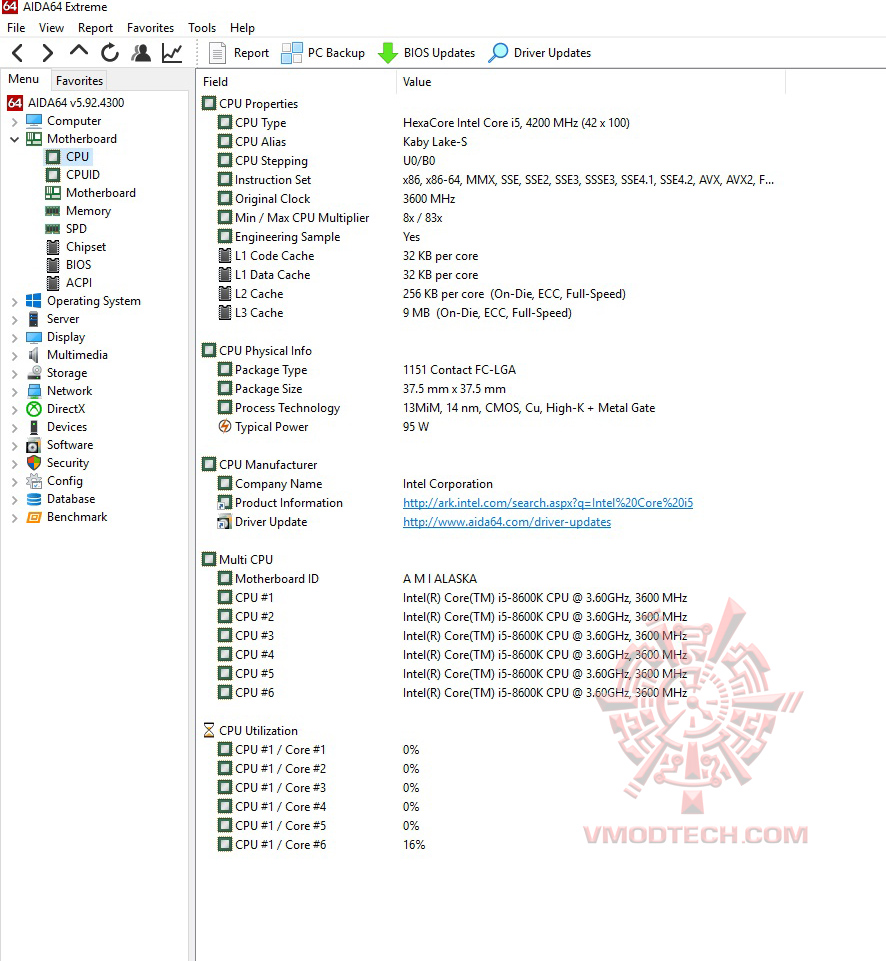Select the Memory tree item

tap(78, 211)
